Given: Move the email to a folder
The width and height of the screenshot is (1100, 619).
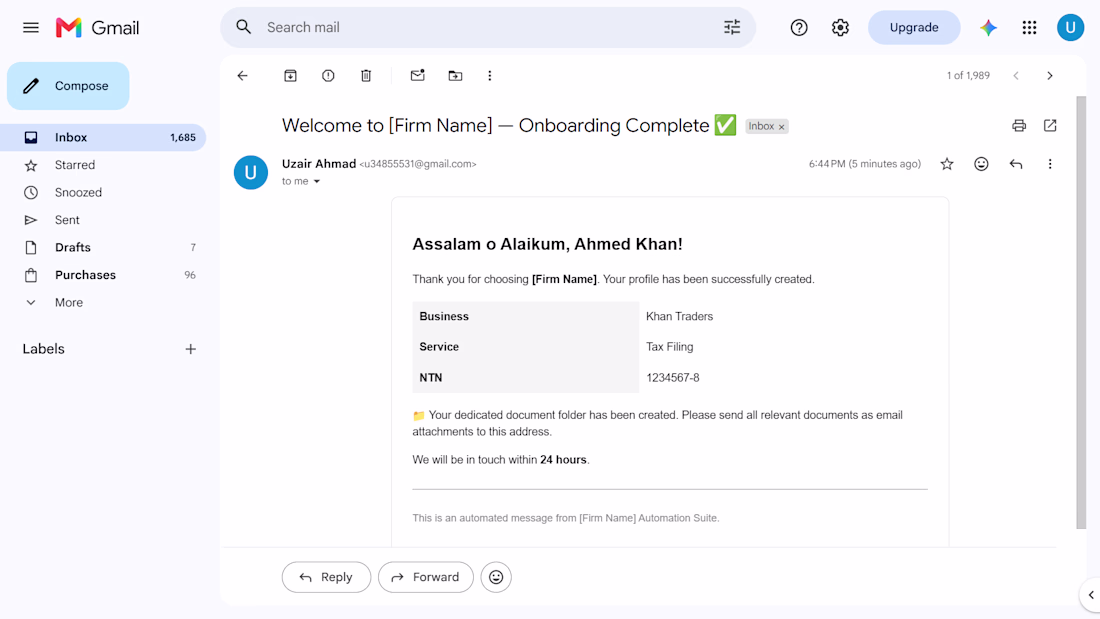Looking at the screenshot, I should tap(455, 76).
